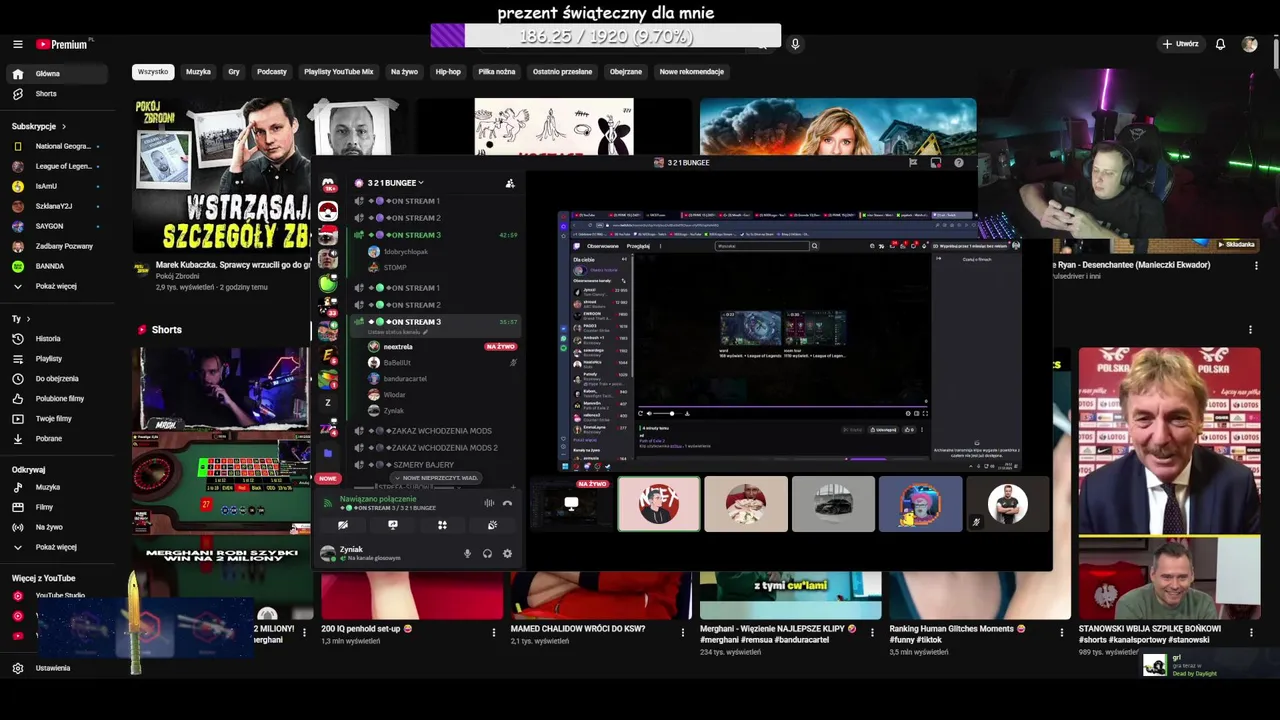1280x720 pixels.
Task: Expand the 3 2 1 BUNGEE server dropdown
Action: (x=397, y=183)
